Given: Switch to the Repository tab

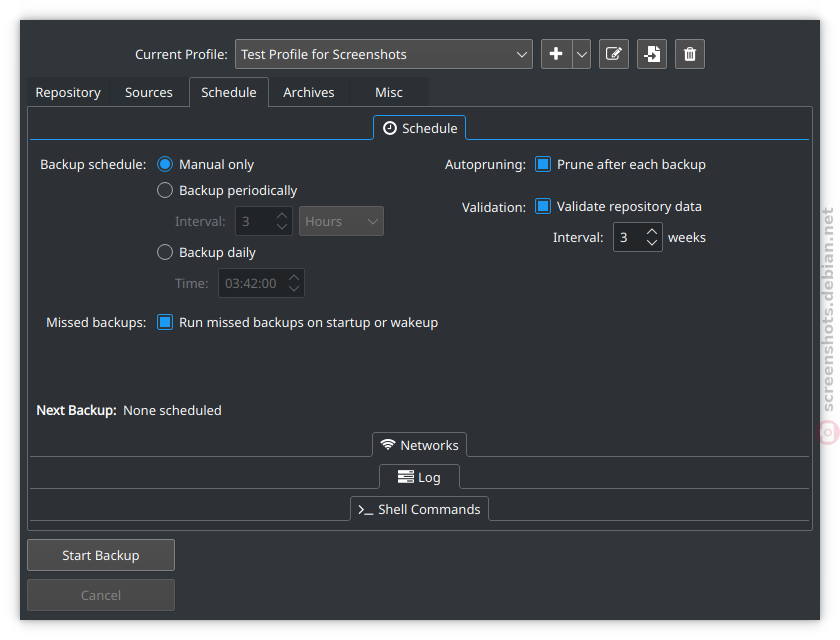Looking at the screenshot, I should [x=68, y=92].
